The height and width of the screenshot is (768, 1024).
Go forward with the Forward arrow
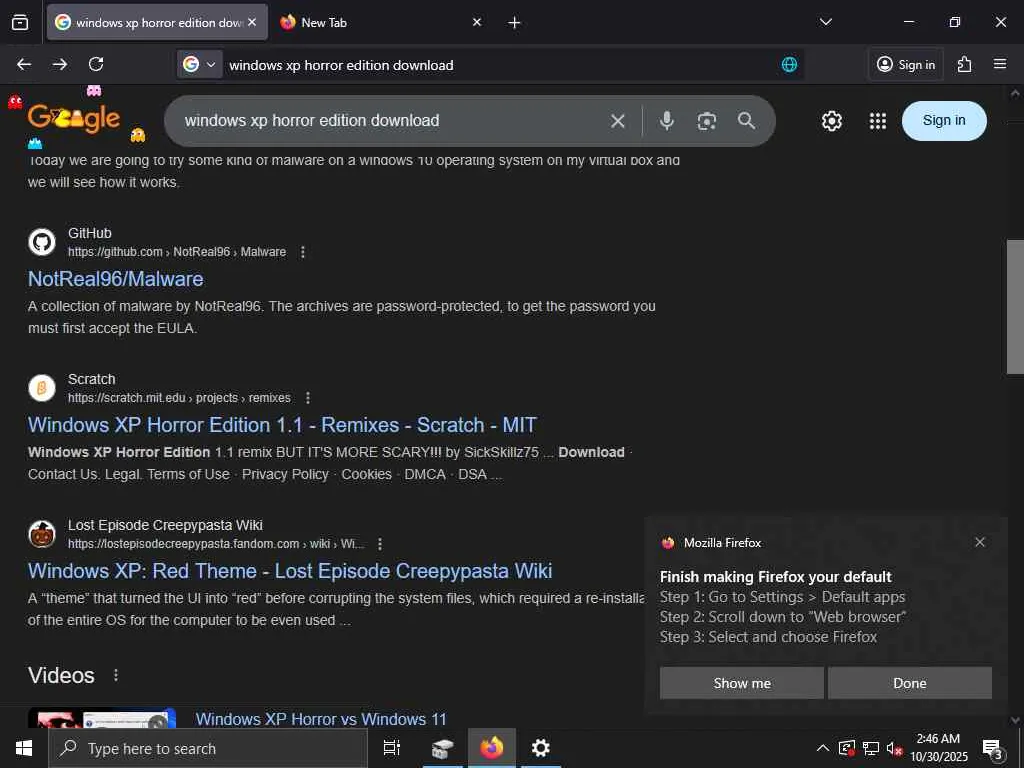60,64
